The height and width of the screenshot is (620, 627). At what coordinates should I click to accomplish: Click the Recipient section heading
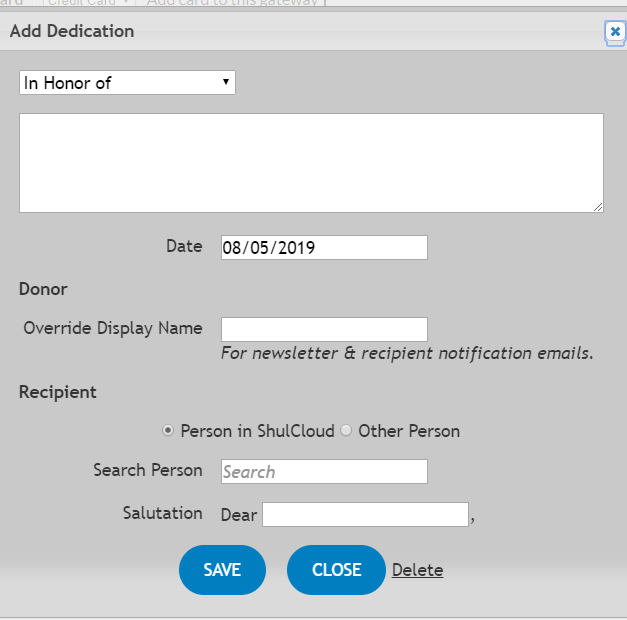(x=58, y=392)
